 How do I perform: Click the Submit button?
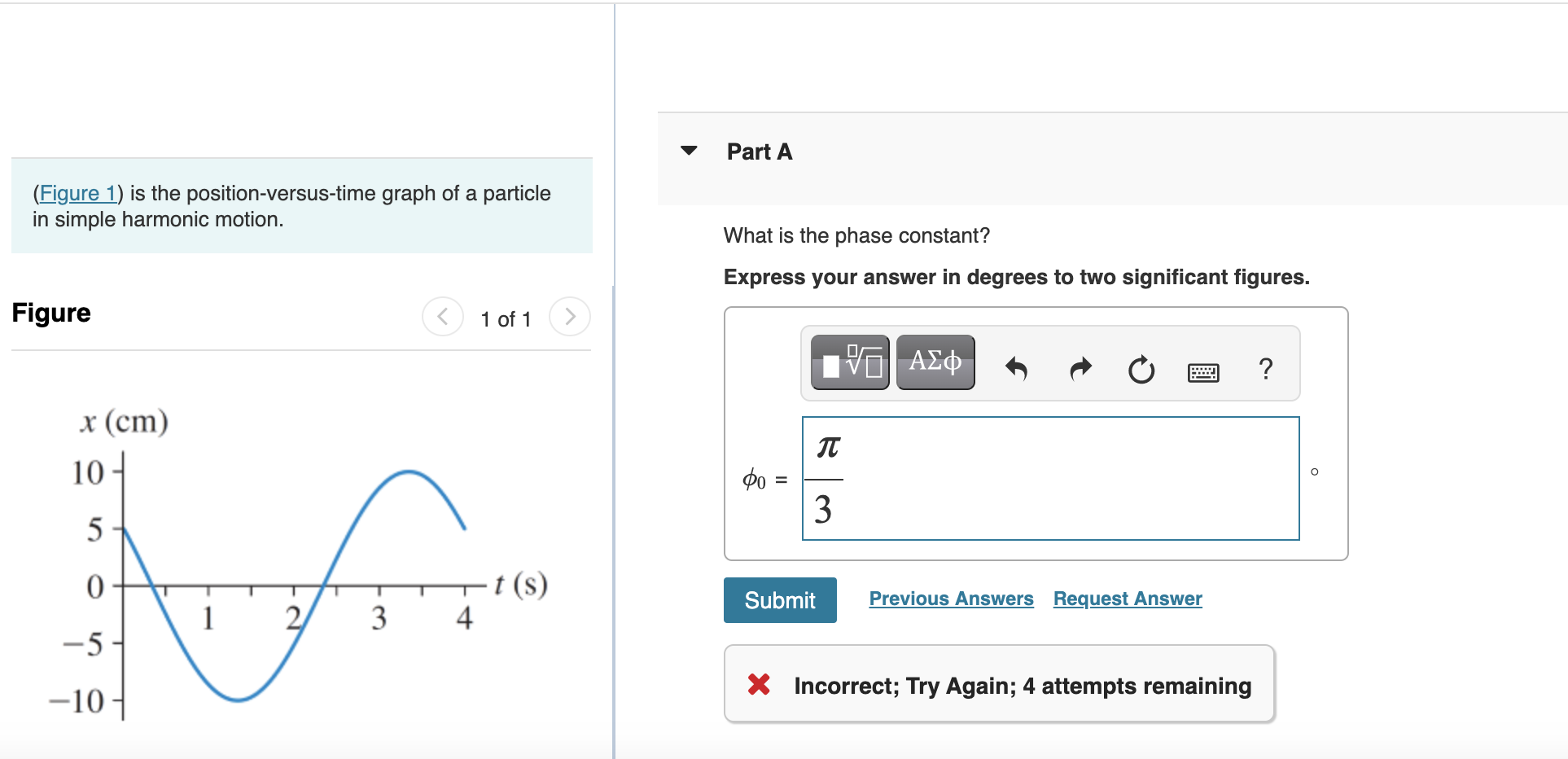[779, 599]
